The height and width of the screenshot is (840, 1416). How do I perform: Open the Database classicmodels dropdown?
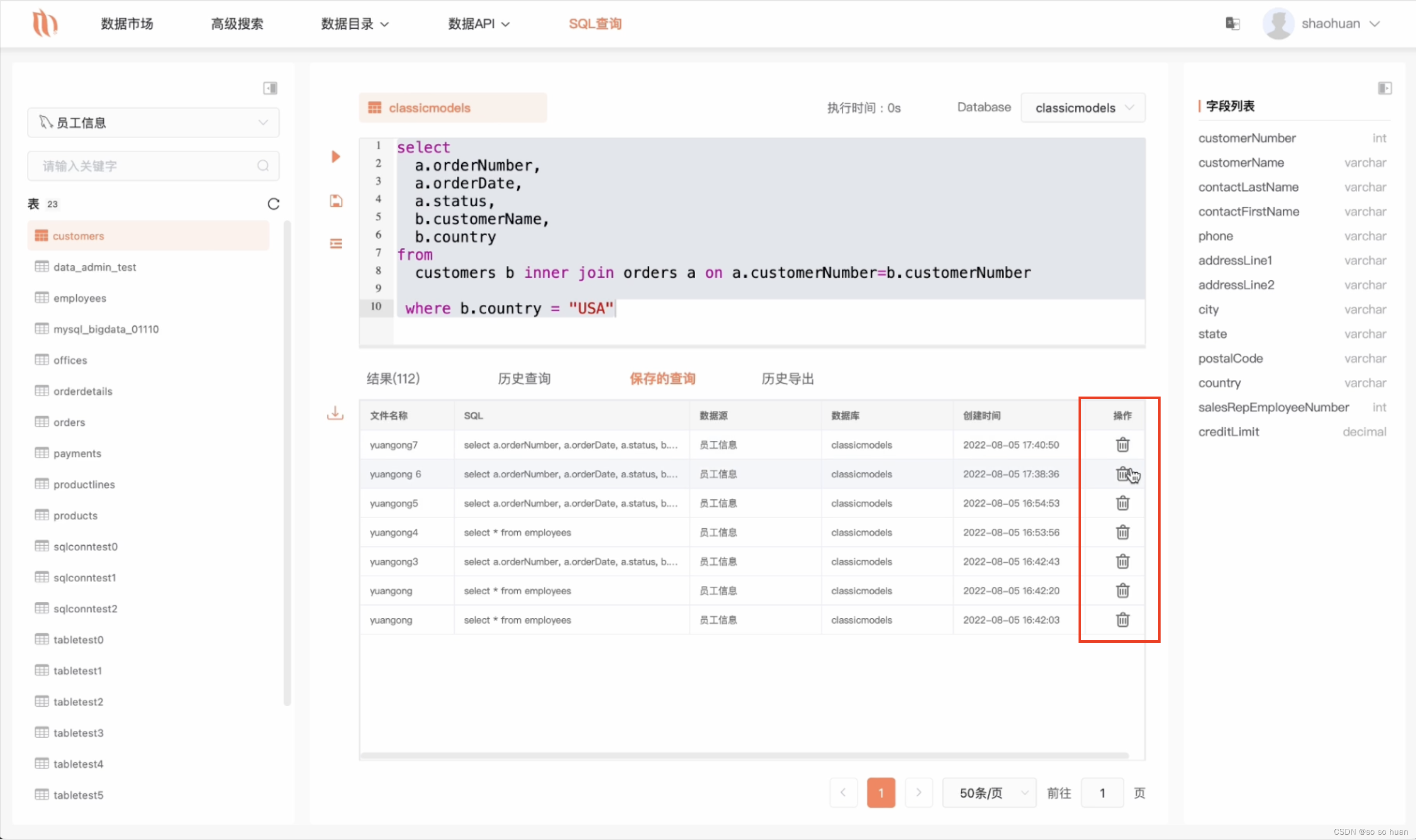(x=1083, y=108)
